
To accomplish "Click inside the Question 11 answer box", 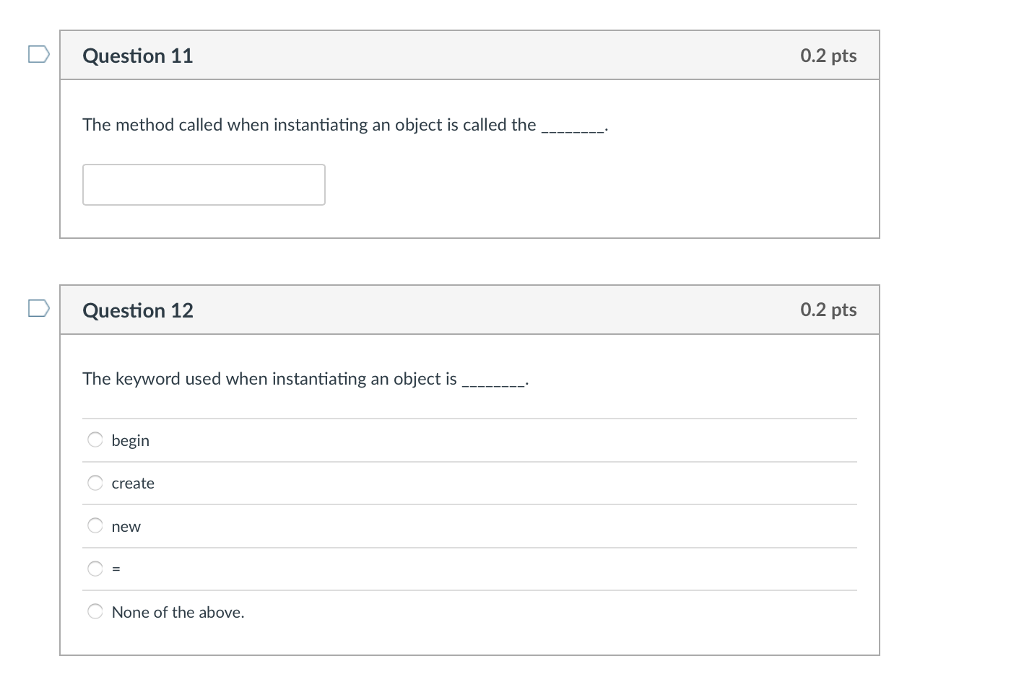I will coord(203,184).
